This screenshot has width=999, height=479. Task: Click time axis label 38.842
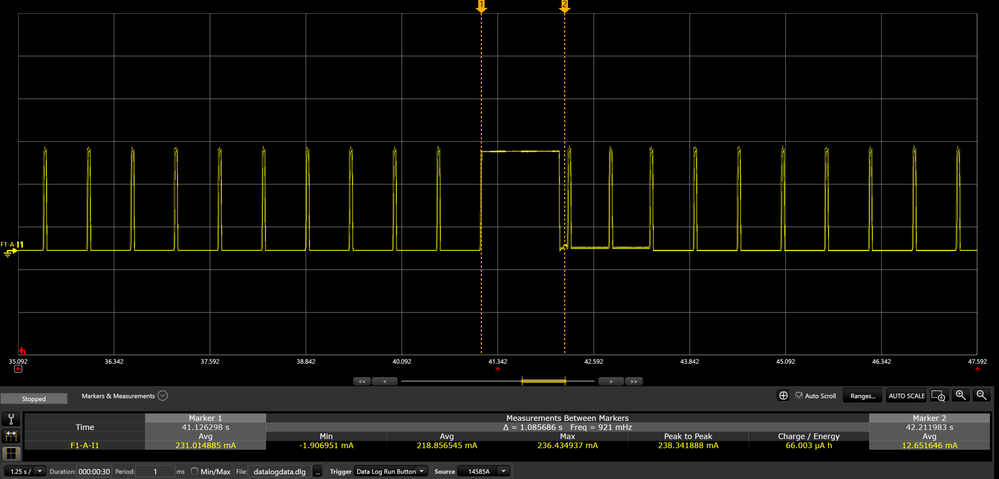(x=306, y=362)
